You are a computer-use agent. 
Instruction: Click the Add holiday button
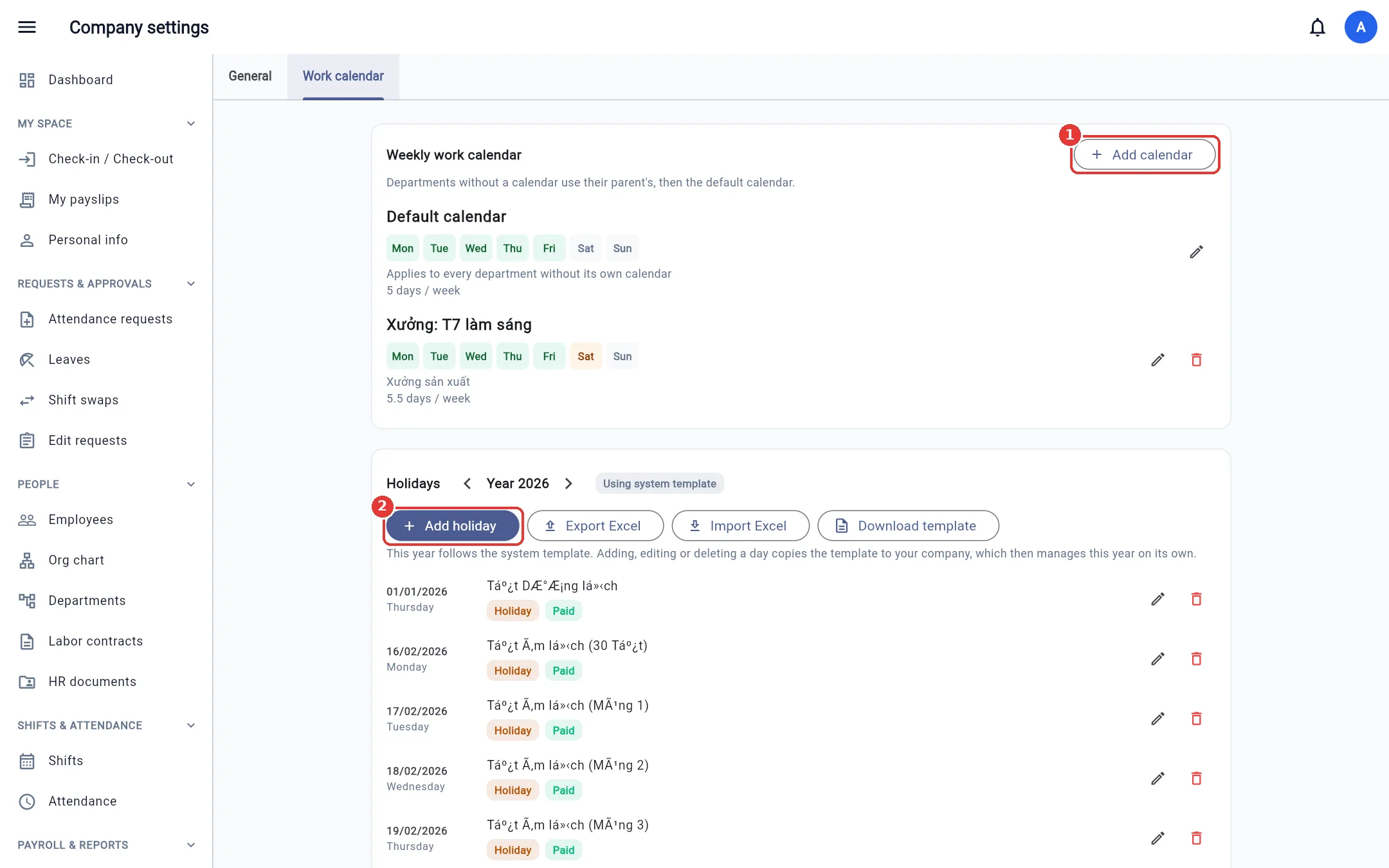[453, 526]
